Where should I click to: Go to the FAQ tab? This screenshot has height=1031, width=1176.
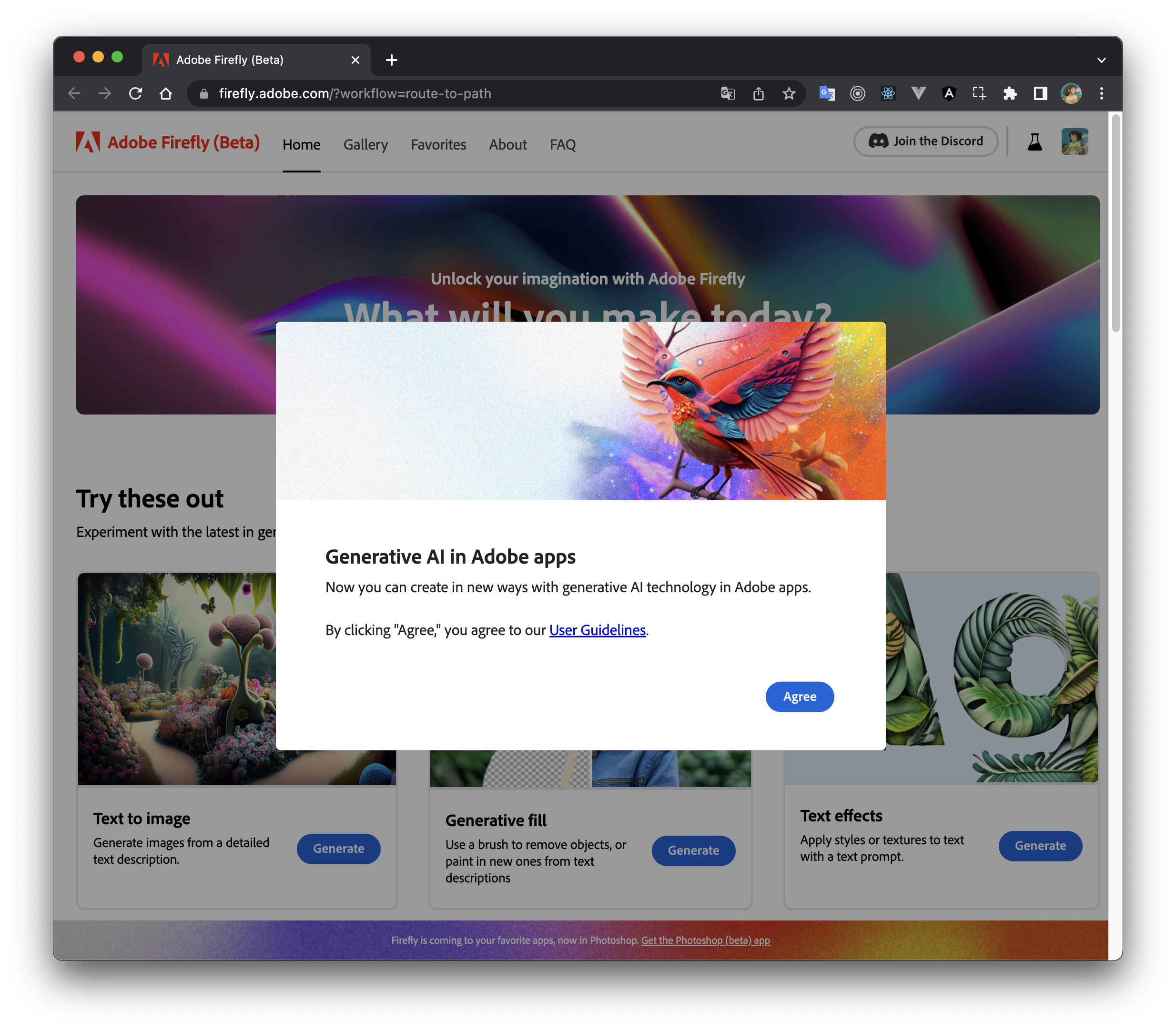562,144
